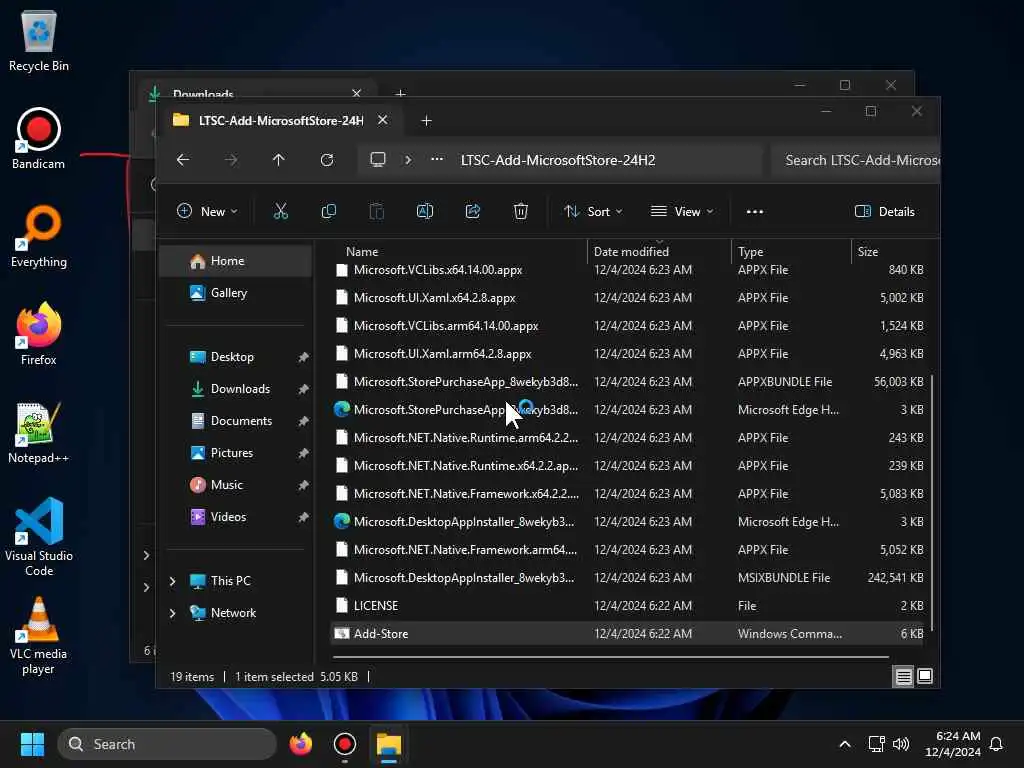Click taskbar clock showing 6:24 AM
The height and width of the screenshot is (768, 1024).
coord(953,744)
